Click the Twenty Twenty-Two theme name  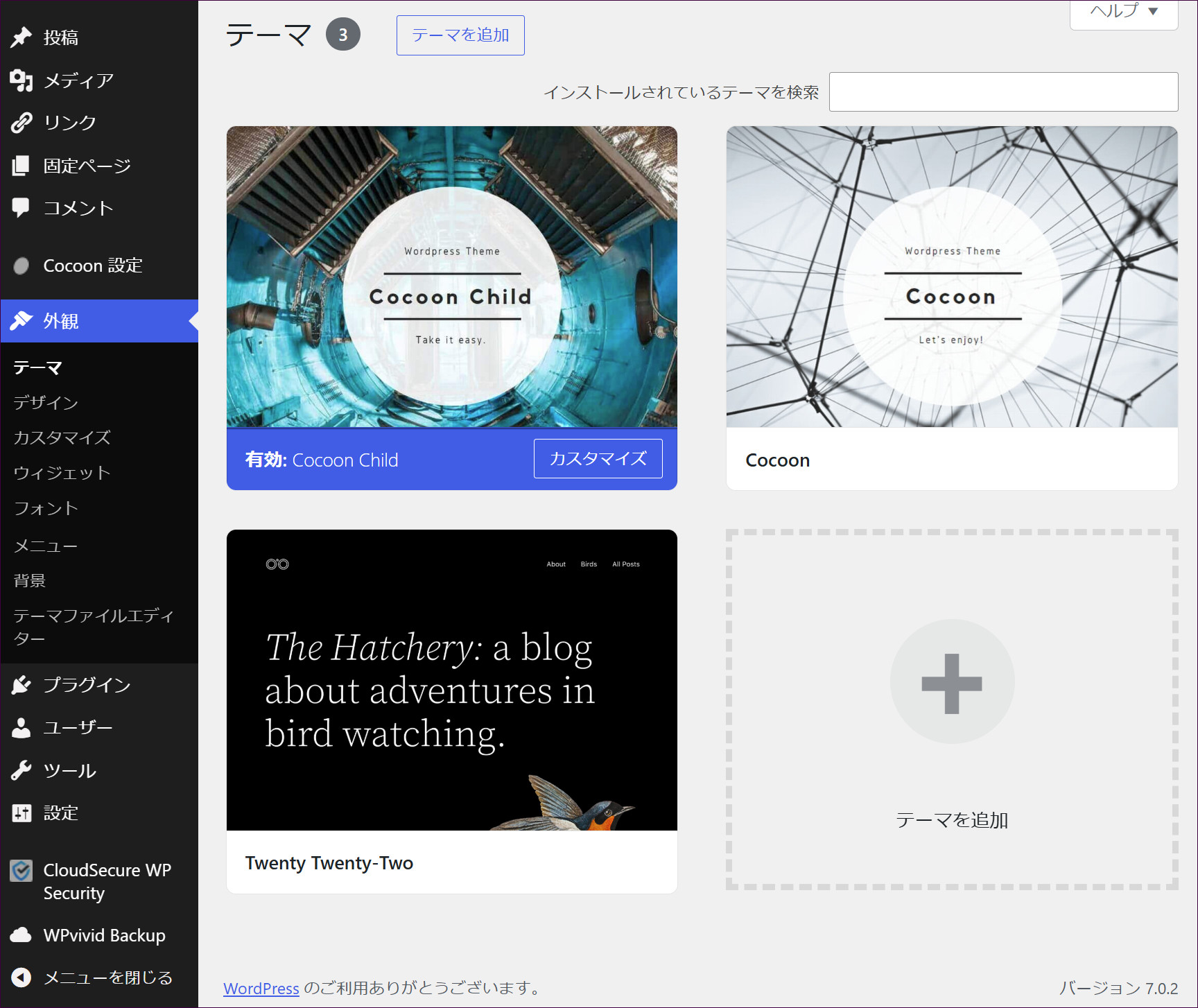(x=329, y=863)
